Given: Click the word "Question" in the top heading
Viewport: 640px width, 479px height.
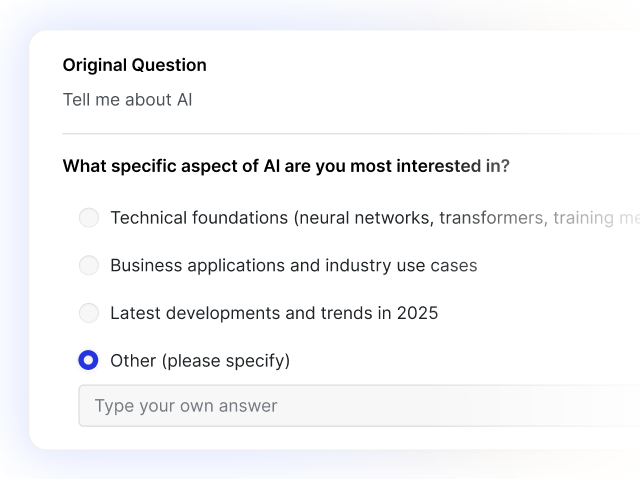Looking at the screenshot, I should click(x=169, y=65).
